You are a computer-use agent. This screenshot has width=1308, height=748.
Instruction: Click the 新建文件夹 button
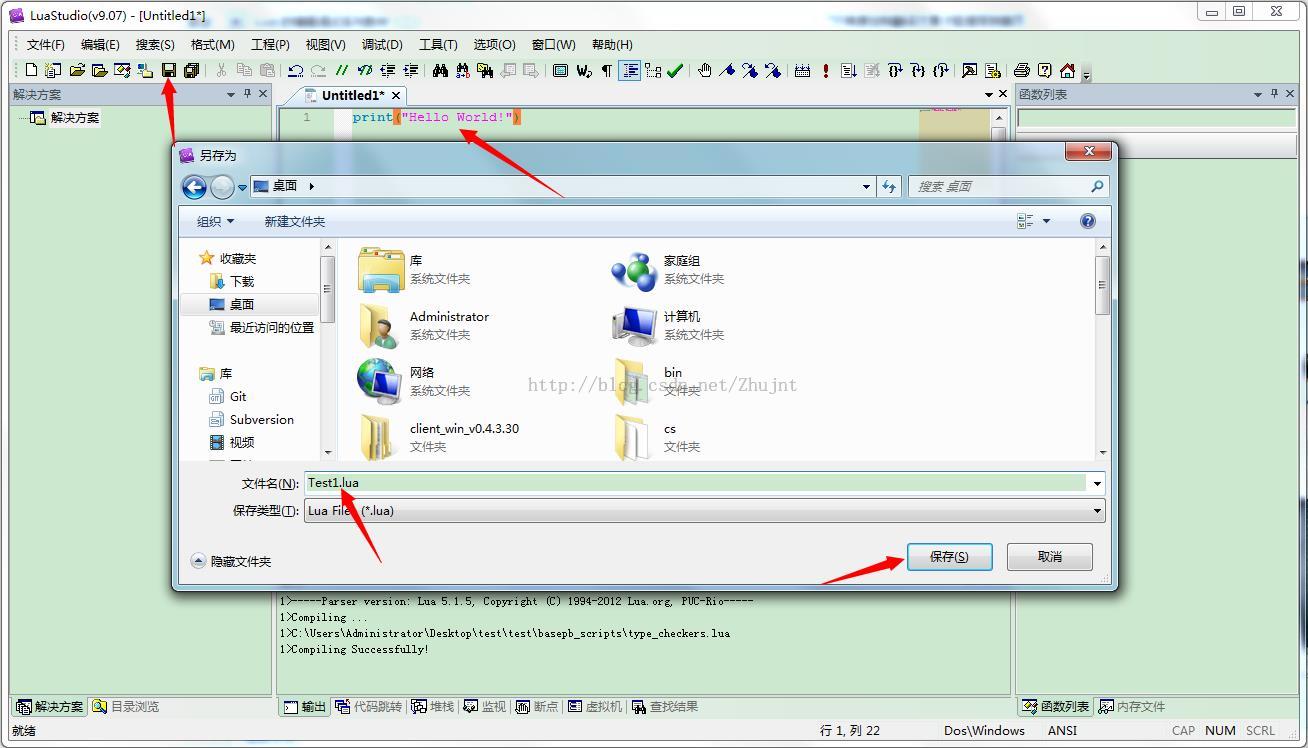click(x=294, y=221)
